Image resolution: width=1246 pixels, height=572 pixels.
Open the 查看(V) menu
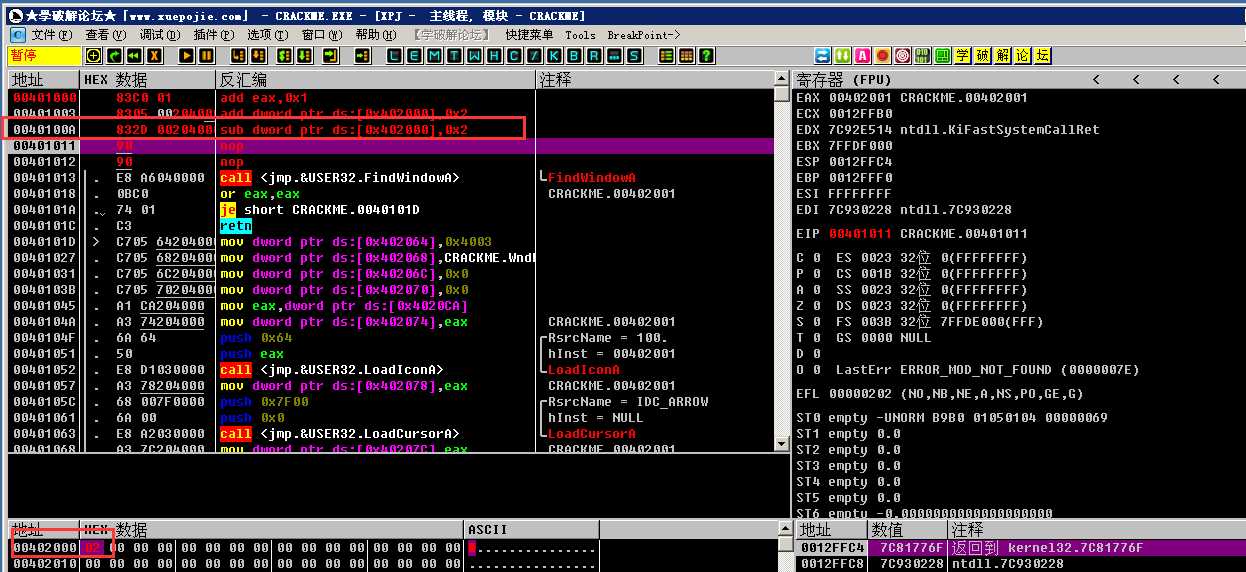(x=105, y=34)
